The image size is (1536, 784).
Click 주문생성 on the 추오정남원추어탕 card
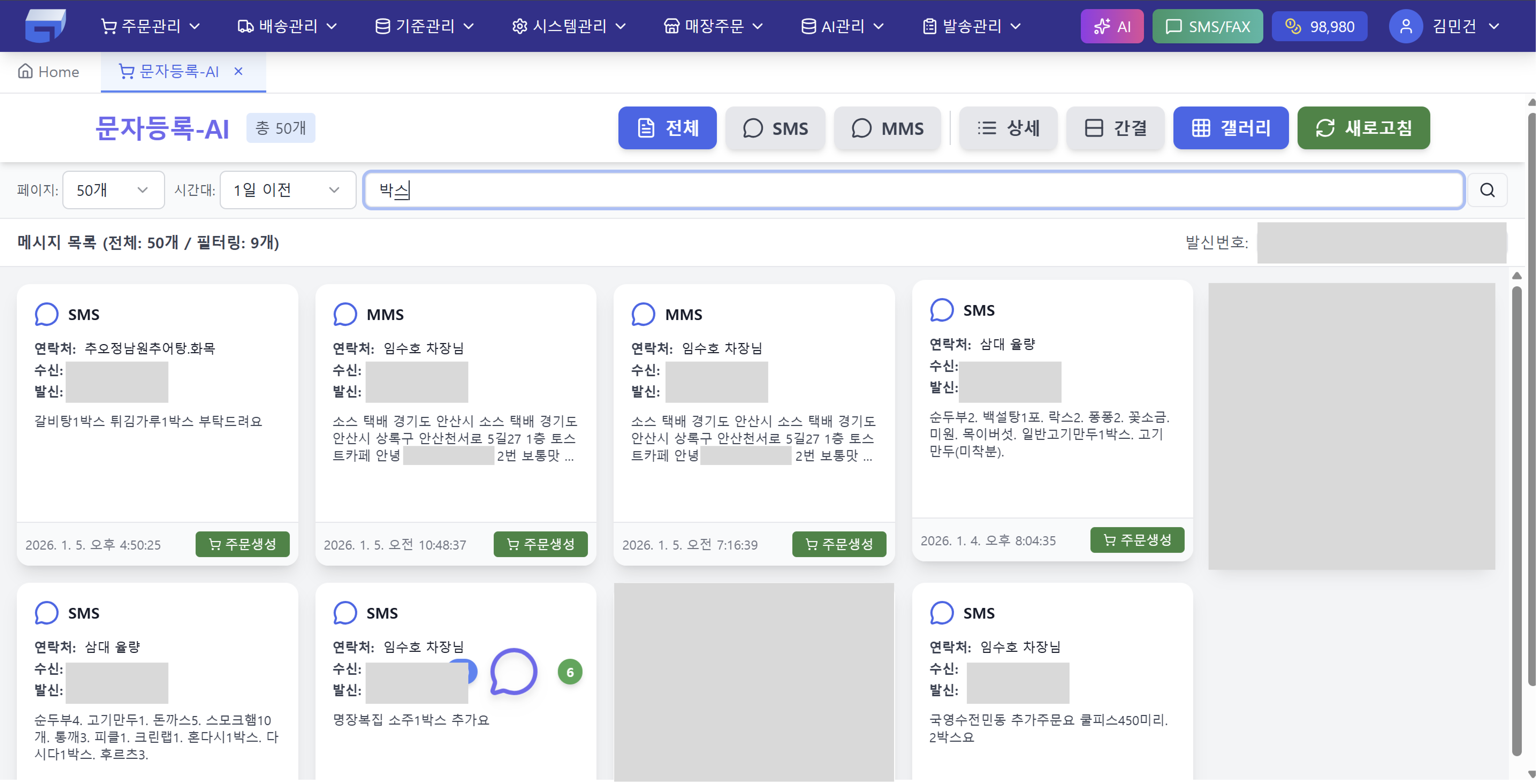coord(242,543)
